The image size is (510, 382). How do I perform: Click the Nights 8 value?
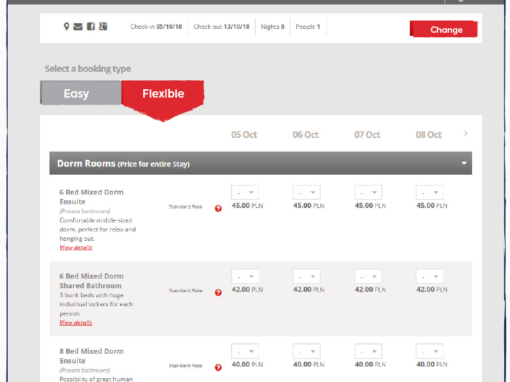pos(272,27)
